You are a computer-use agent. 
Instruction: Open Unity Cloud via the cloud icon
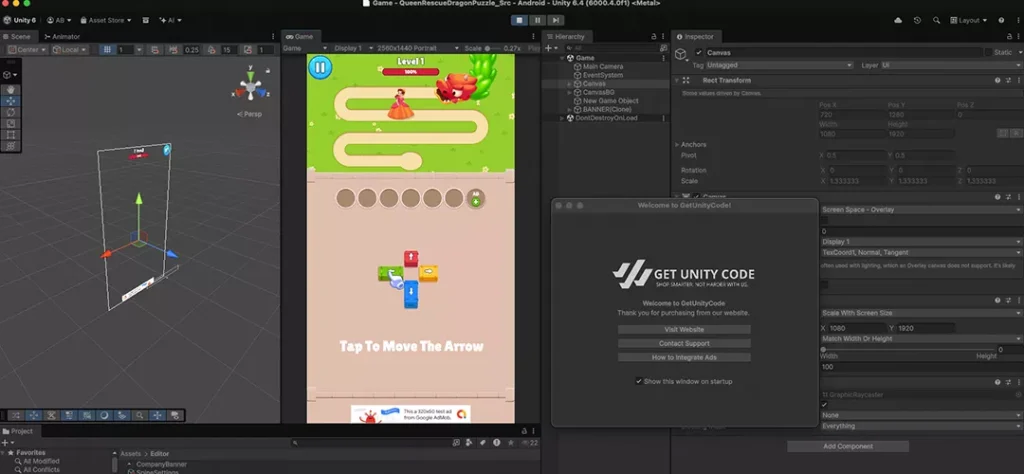coord(898,20)
